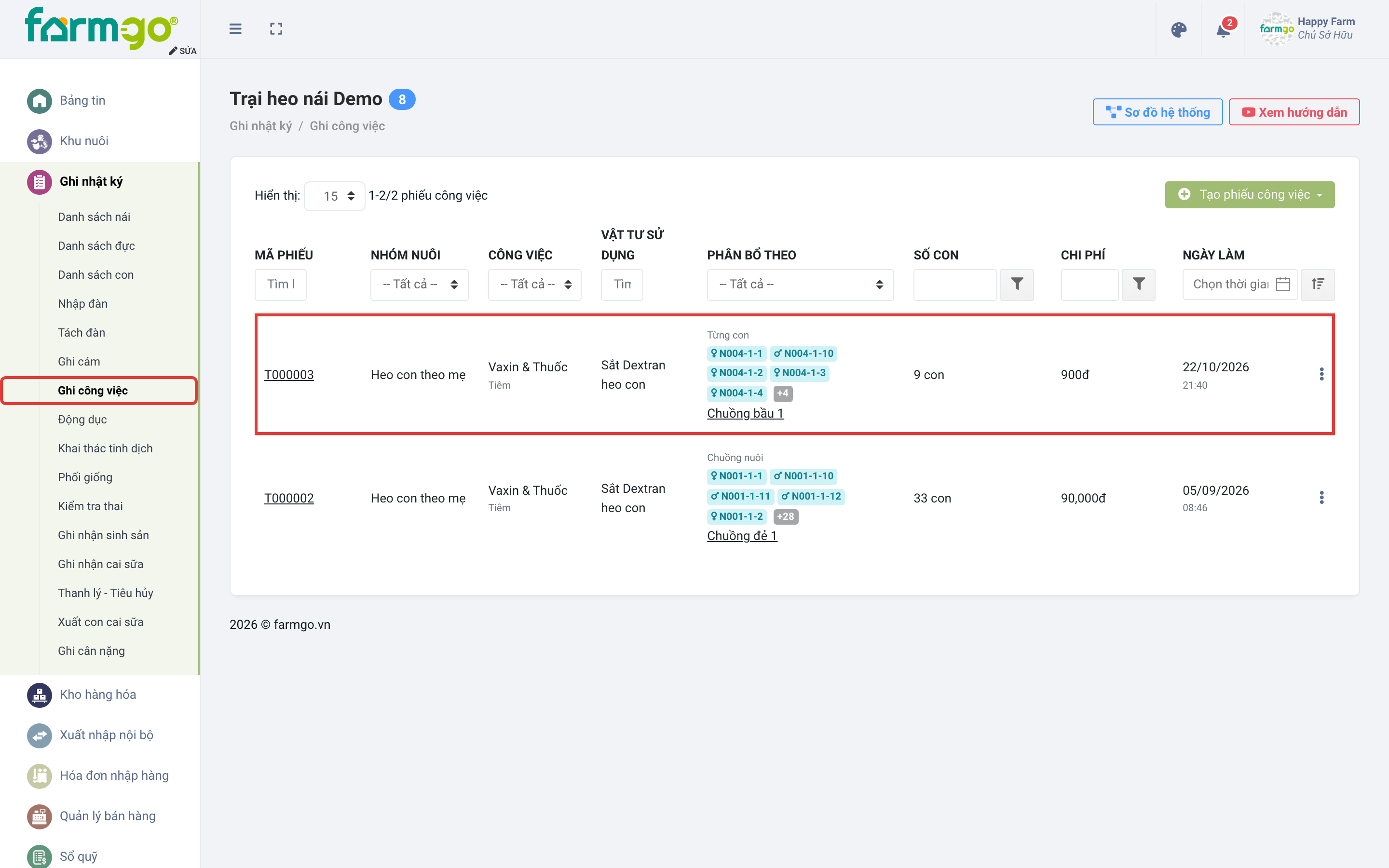
Task: Apply the CHI PHÍ filter funnel
Action: [1138, 284]
